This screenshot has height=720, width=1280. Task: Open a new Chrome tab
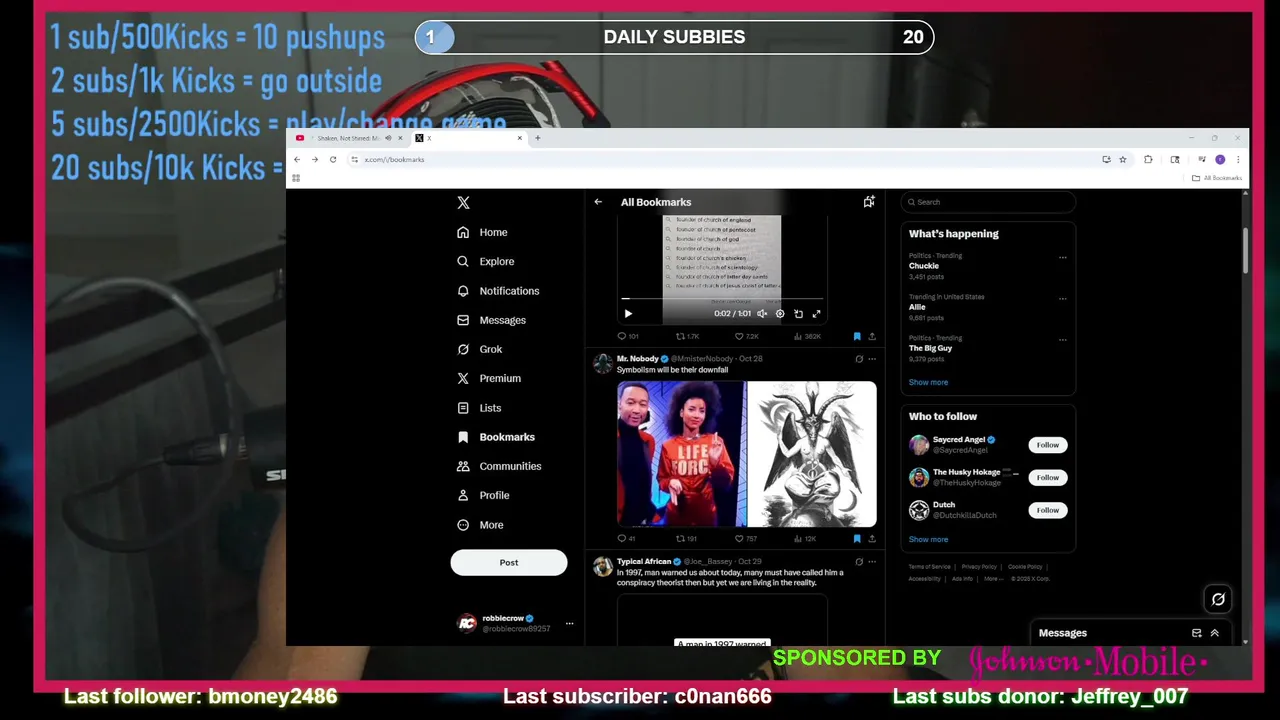tap(538, 138)
